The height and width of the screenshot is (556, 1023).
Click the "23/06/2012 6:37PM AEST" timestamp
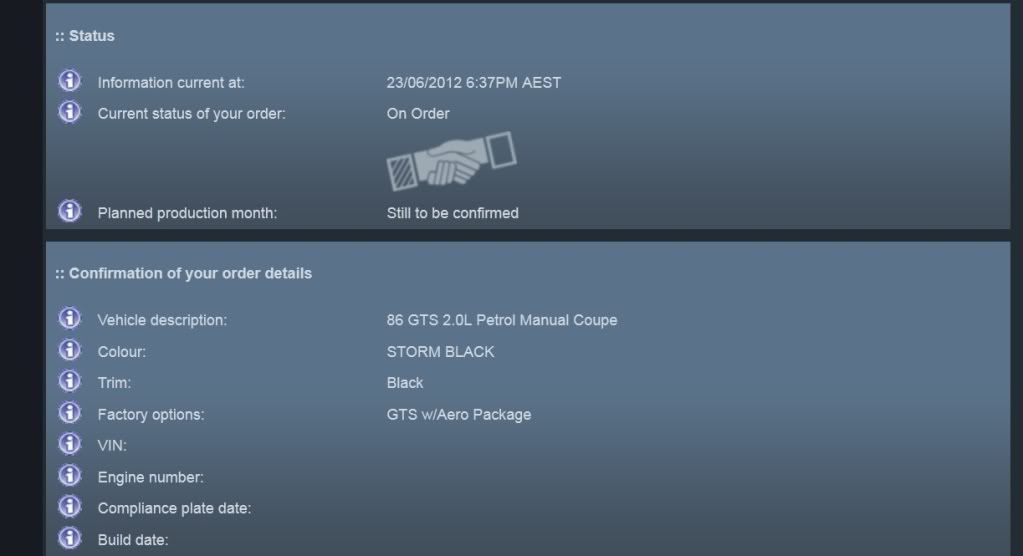click(x=474, y=83)
